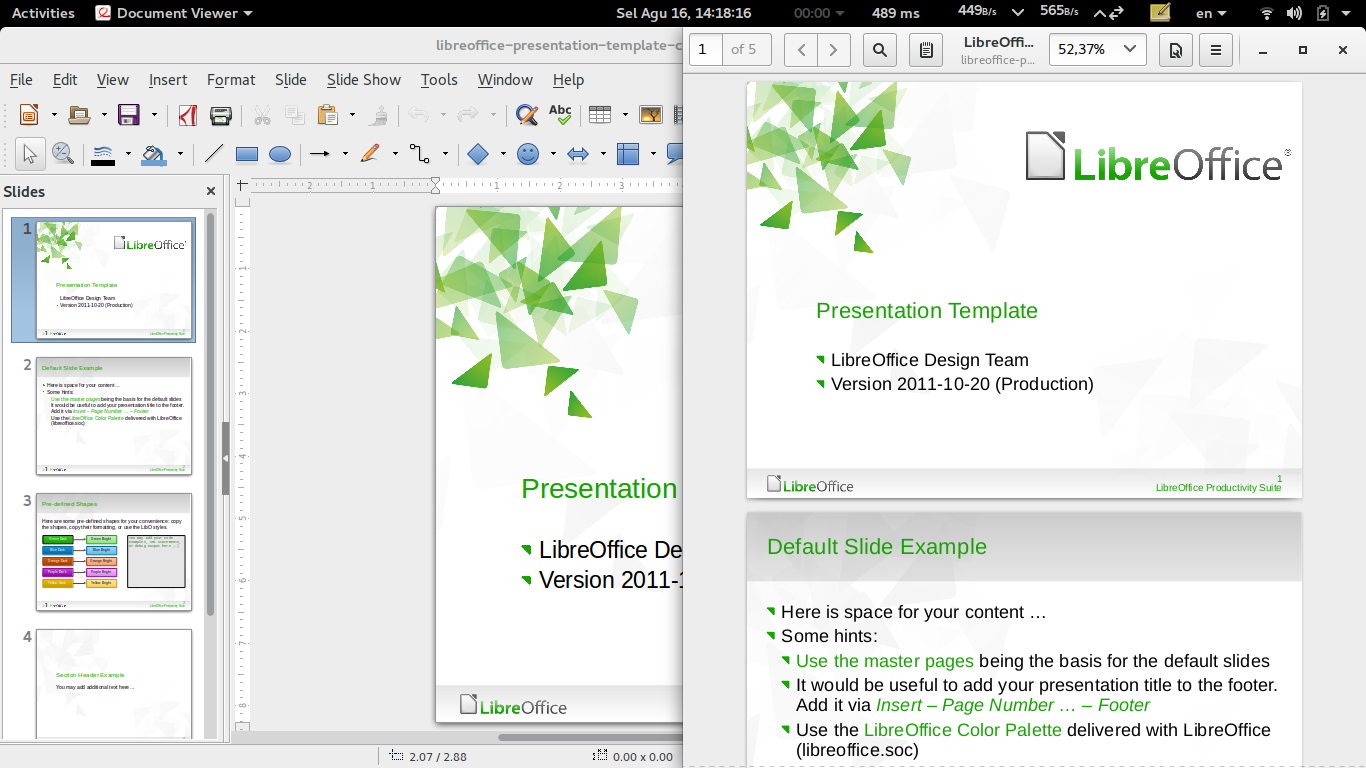The image size is (1366, 768).
Task: Insert an image via the picture icon
Action: [x=651, y=115]
